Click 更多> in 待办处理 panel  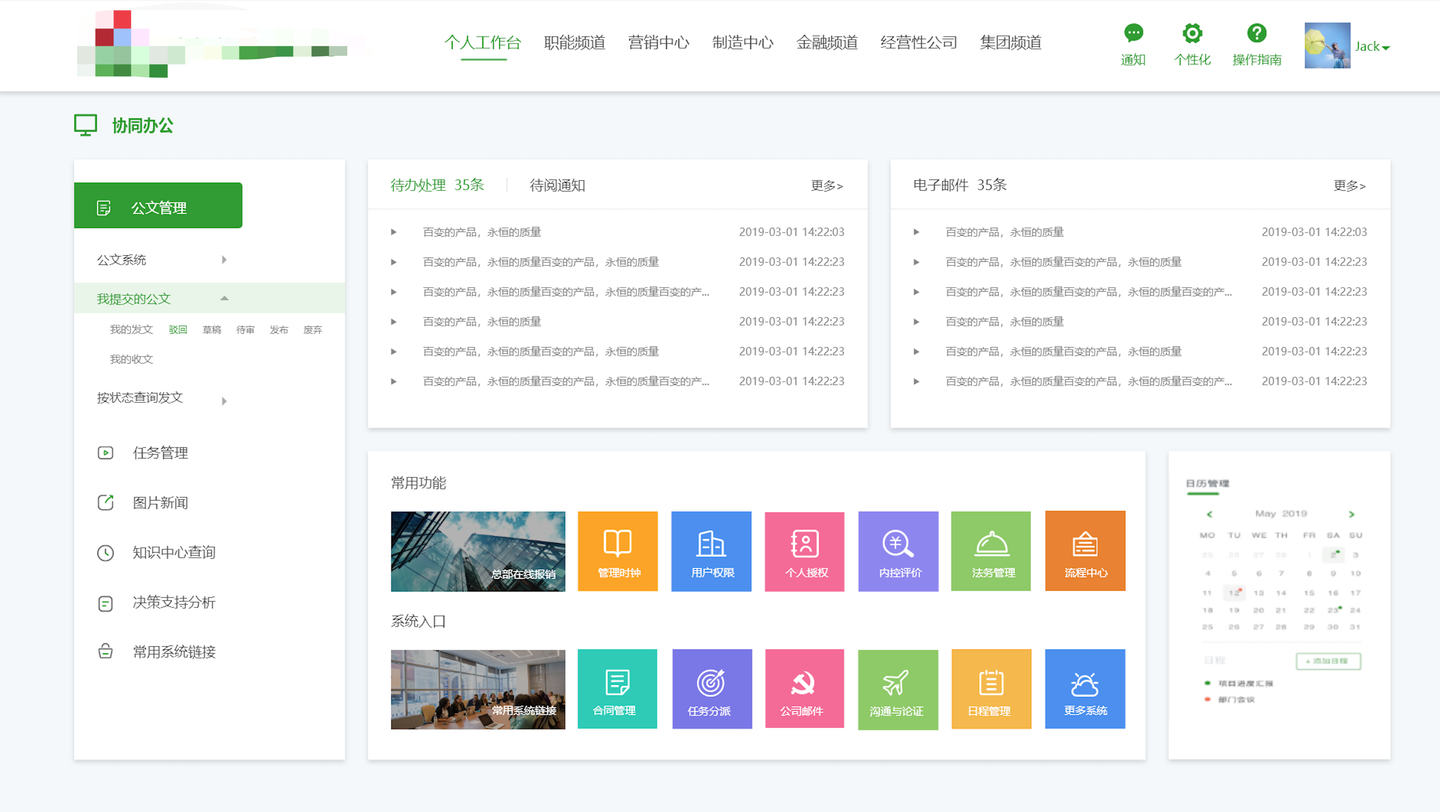[827, 186]
